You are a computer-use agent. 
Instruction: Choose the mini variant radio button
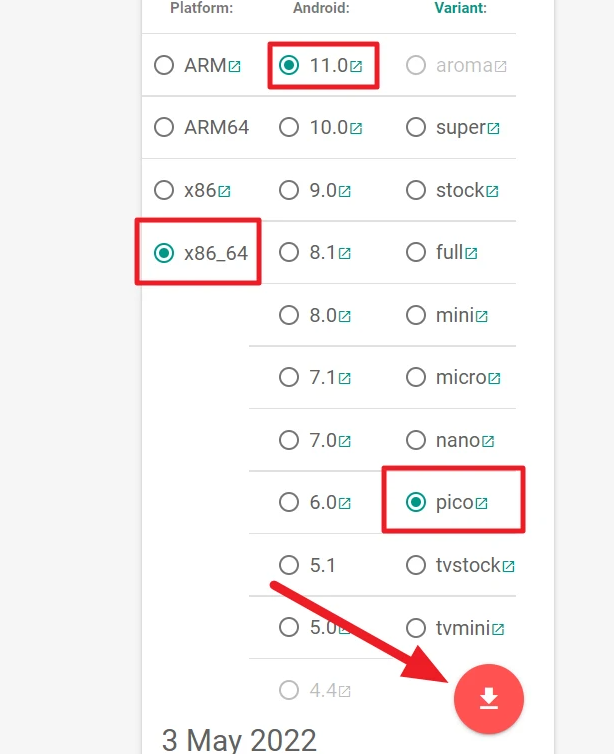coord(416,315)
